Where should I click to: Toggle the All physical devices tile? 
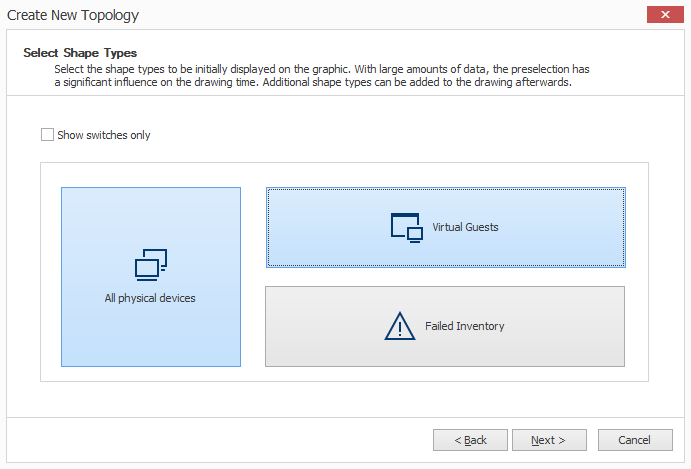pyautogui.click(x=151, y=277)
